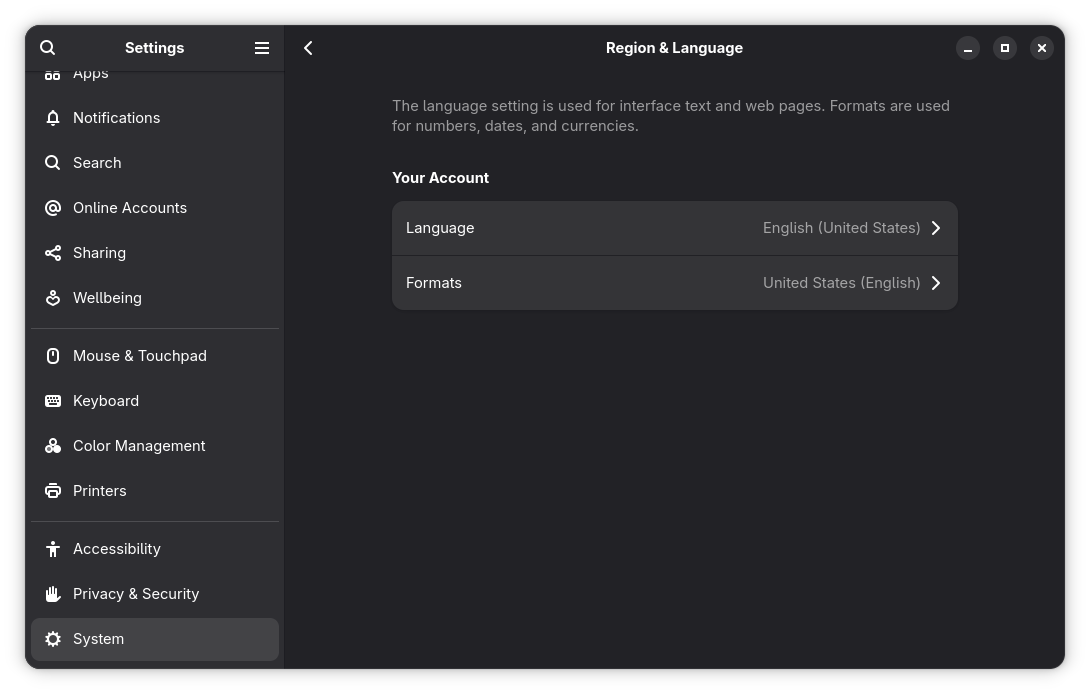Click the Formats row label
Screen dimensions: 1090x694
[x=434, y=283]
